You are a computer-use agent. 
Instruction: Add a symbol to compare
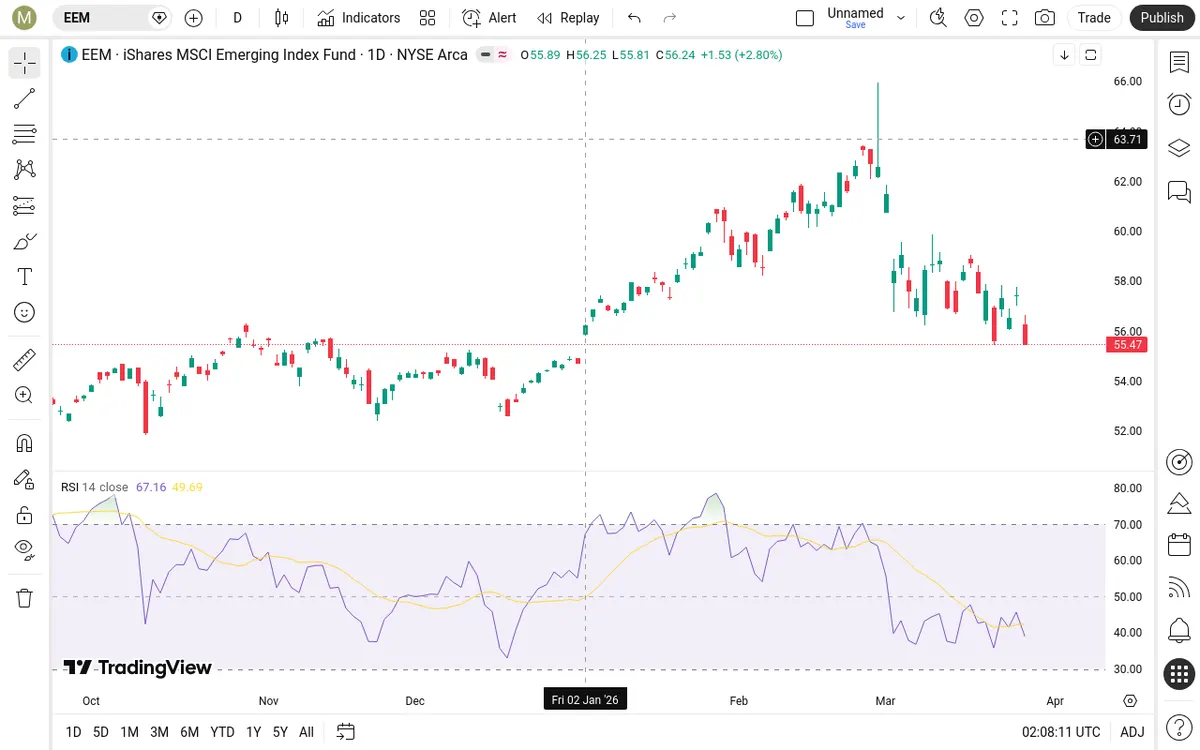193,18
